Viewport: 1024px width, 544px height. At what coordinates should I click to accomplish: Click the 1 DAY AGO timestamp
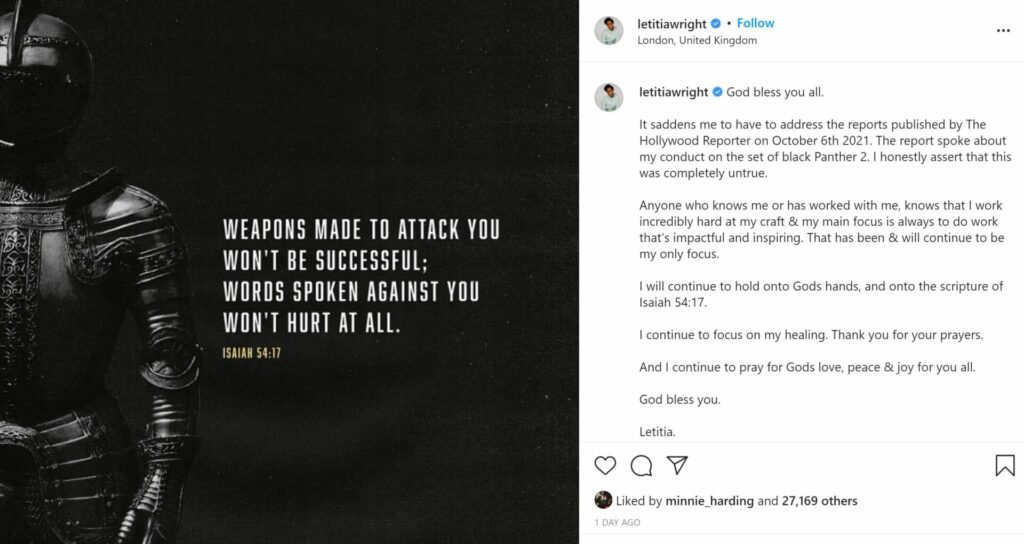pos(617,522)
